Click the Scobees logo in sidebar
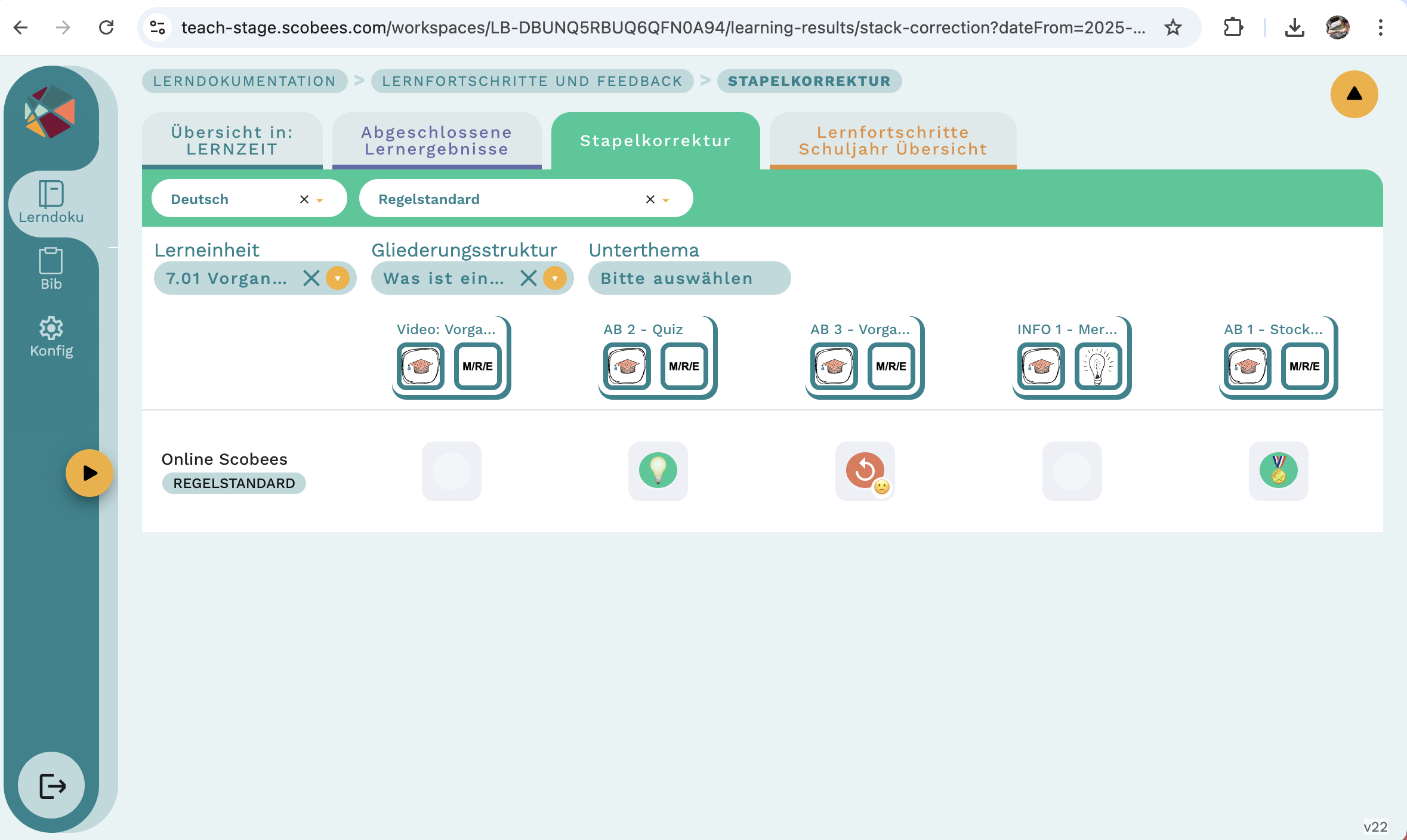1407x840 pixels. point(50,112)
